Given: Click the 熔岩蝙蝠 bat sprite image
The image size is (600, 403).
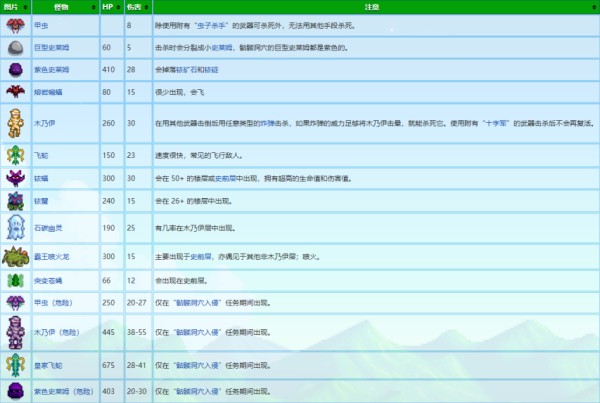Looking at the screenshot, I should pyautogui.click(x=17, y=90).
